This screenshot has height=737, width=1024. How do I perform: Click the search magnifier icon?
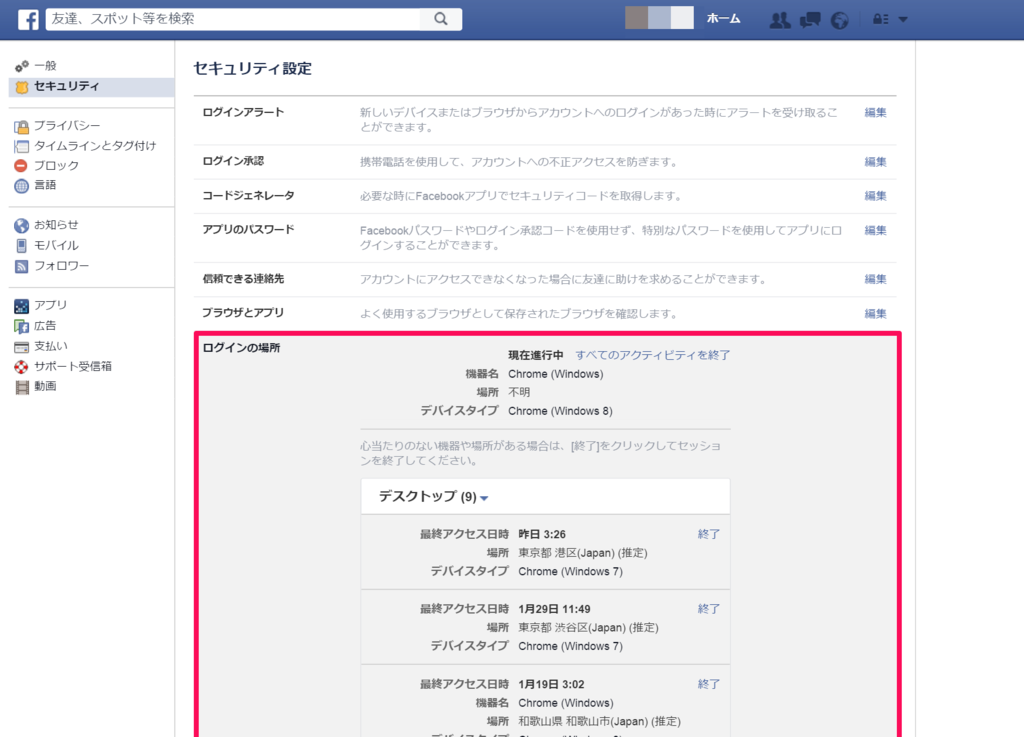tap(441, 19)
